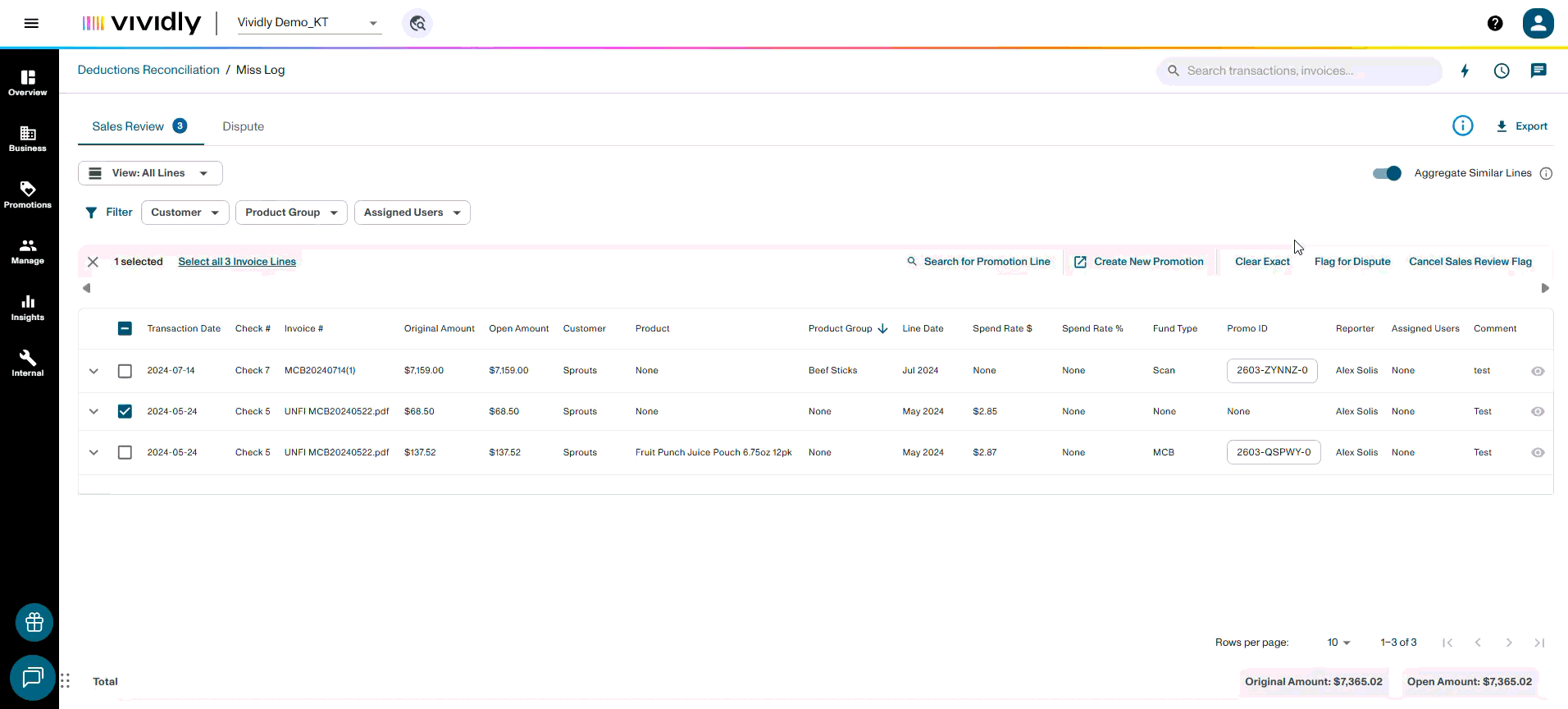
Task: Open Internal tools in the sidebar
Action: 28,364
